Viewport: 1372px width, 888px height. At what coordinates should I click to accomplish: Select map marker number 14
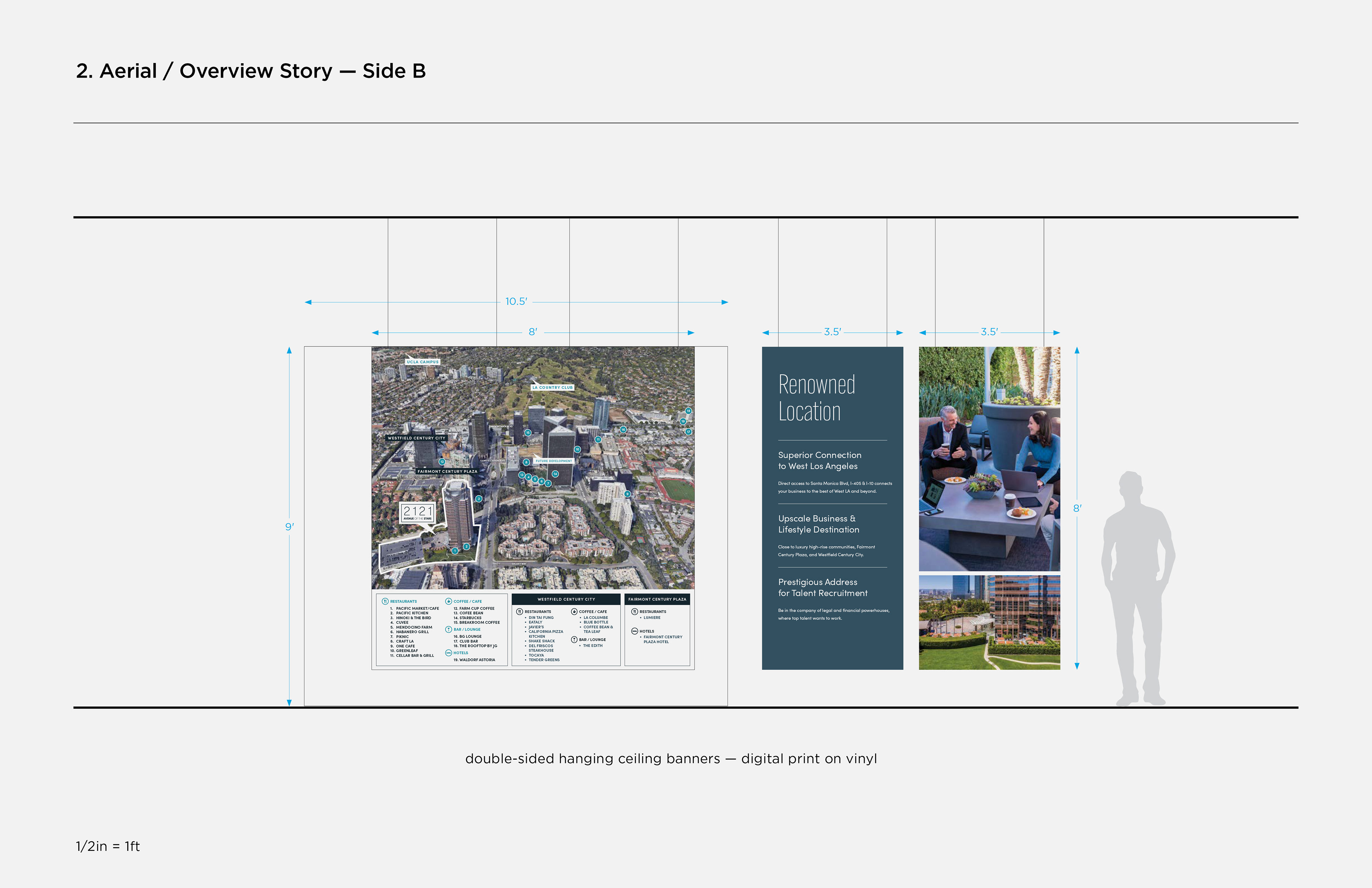(x=555, y=474)
